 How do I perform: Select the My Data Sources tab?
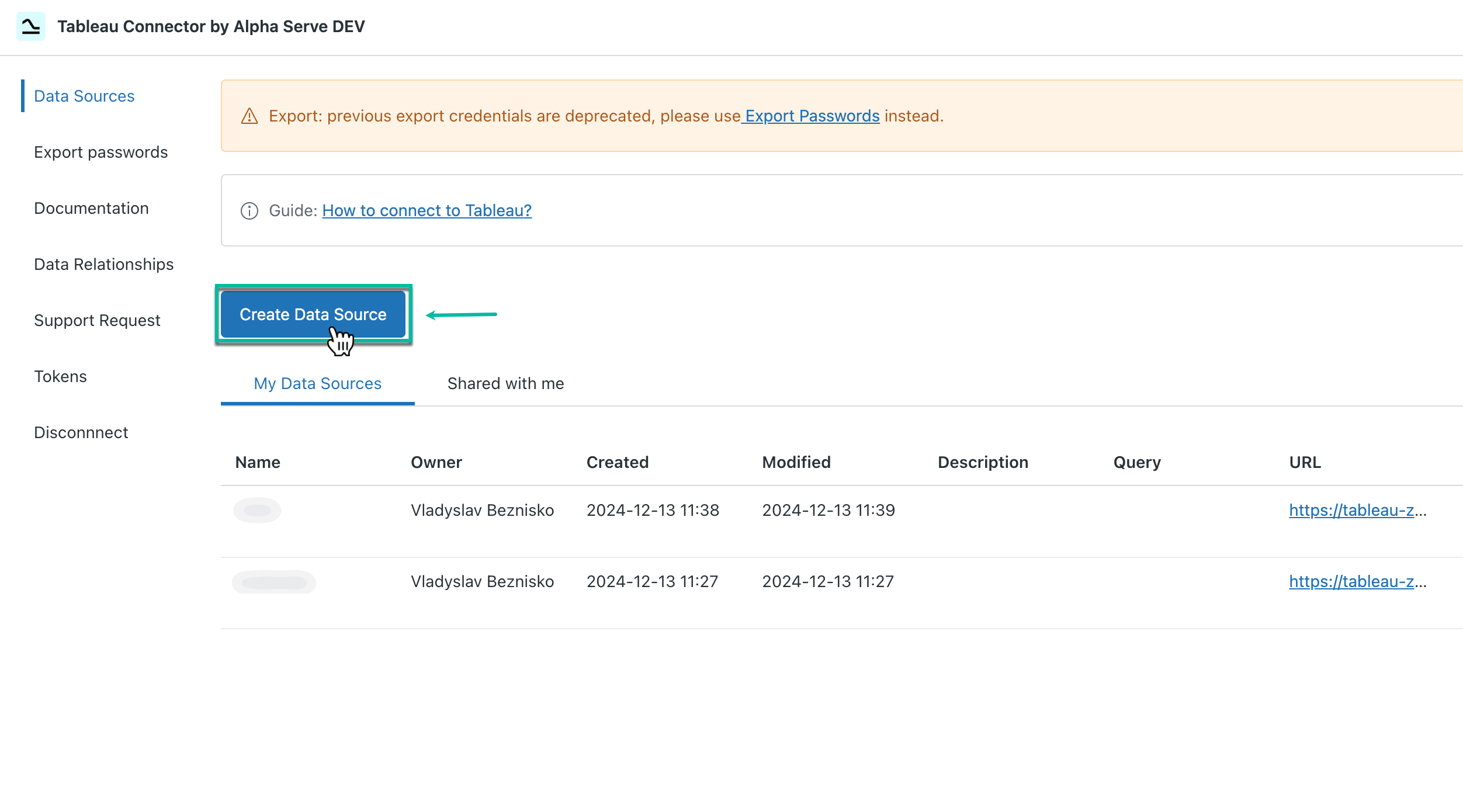pyautogui.click(x=317, y=383)
